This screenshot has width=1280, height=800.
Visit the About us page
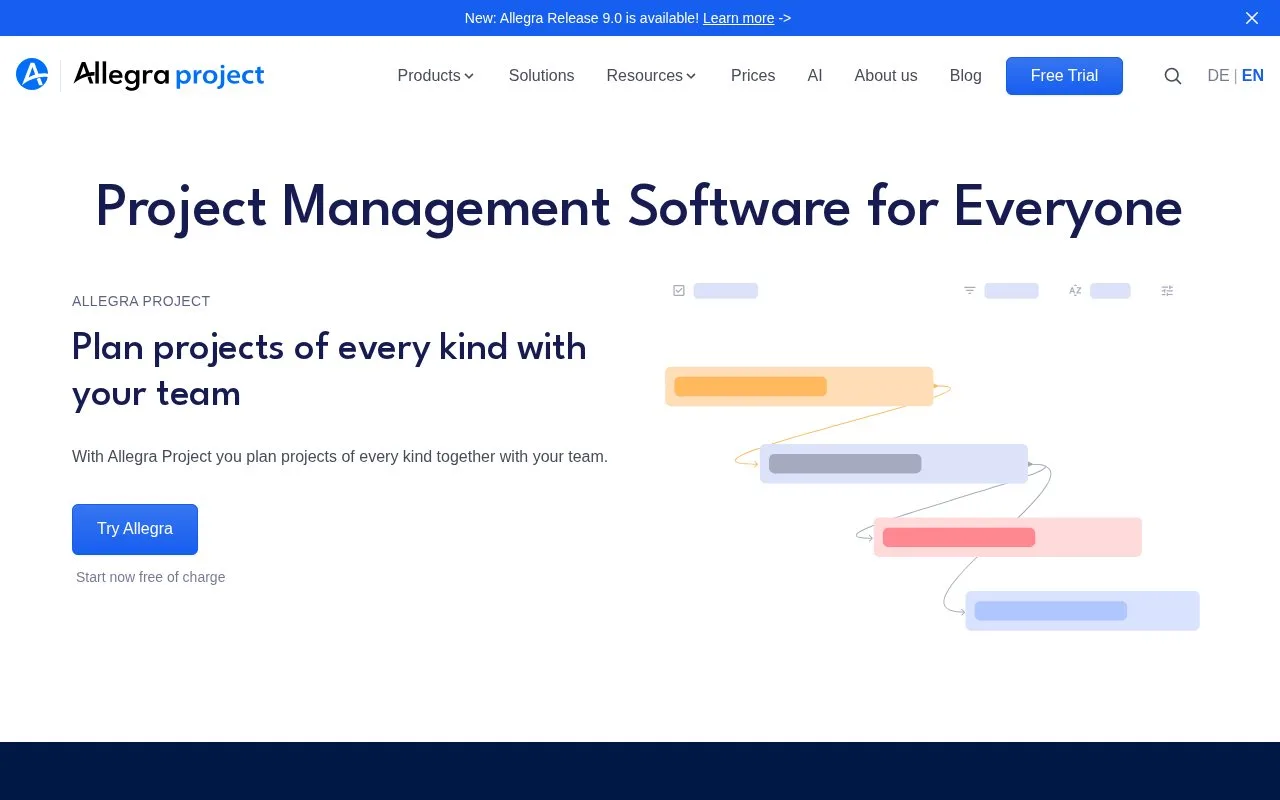pyautogui.click(x=886, y=76)
